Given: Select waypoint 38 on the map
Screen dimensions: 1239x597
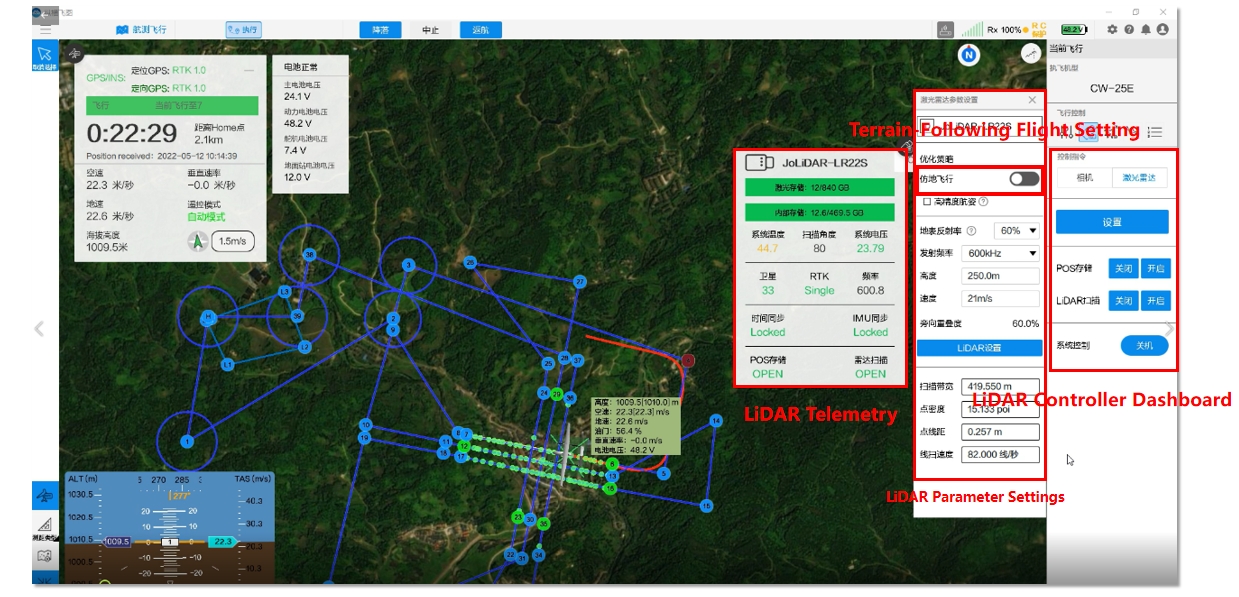Looking at the screenshot, I should point(310,254).
